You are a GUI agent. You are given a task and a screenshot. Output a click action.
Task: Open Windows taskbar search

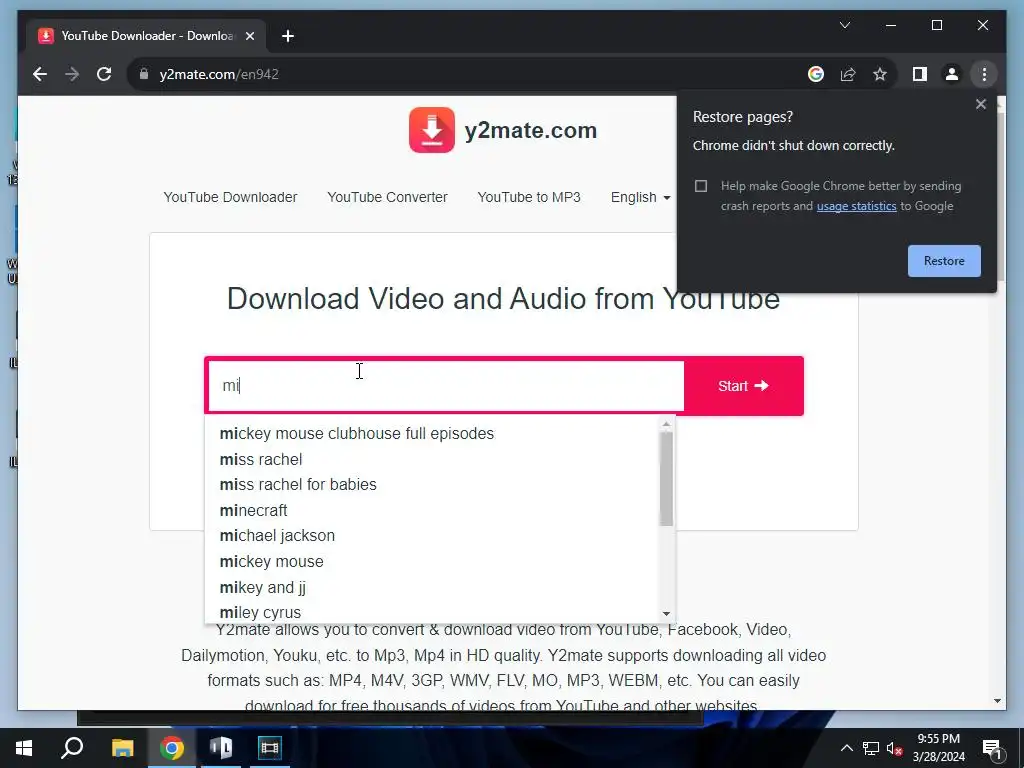[72, 748]
